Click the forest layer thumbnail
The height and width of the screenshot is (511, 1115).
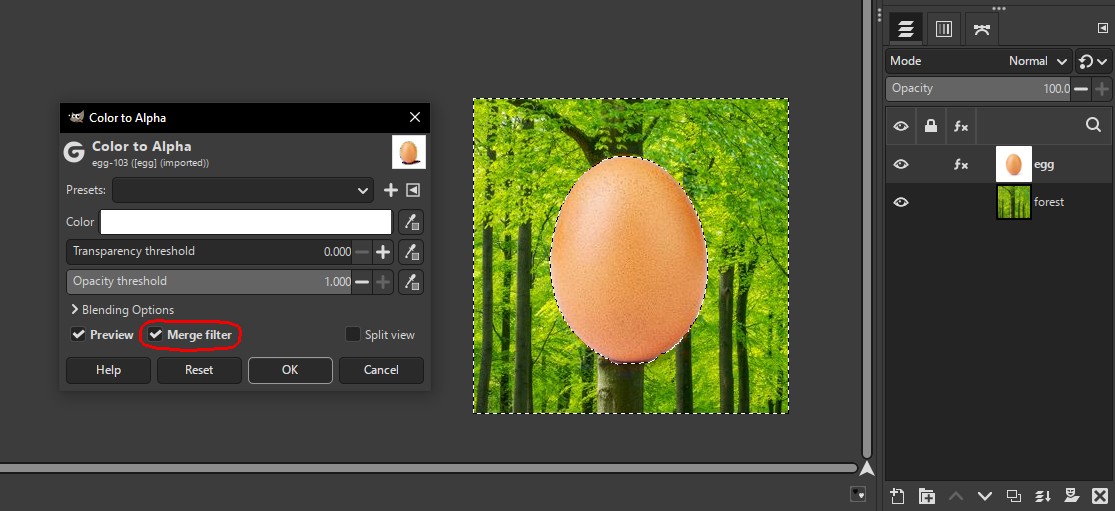1013,202
